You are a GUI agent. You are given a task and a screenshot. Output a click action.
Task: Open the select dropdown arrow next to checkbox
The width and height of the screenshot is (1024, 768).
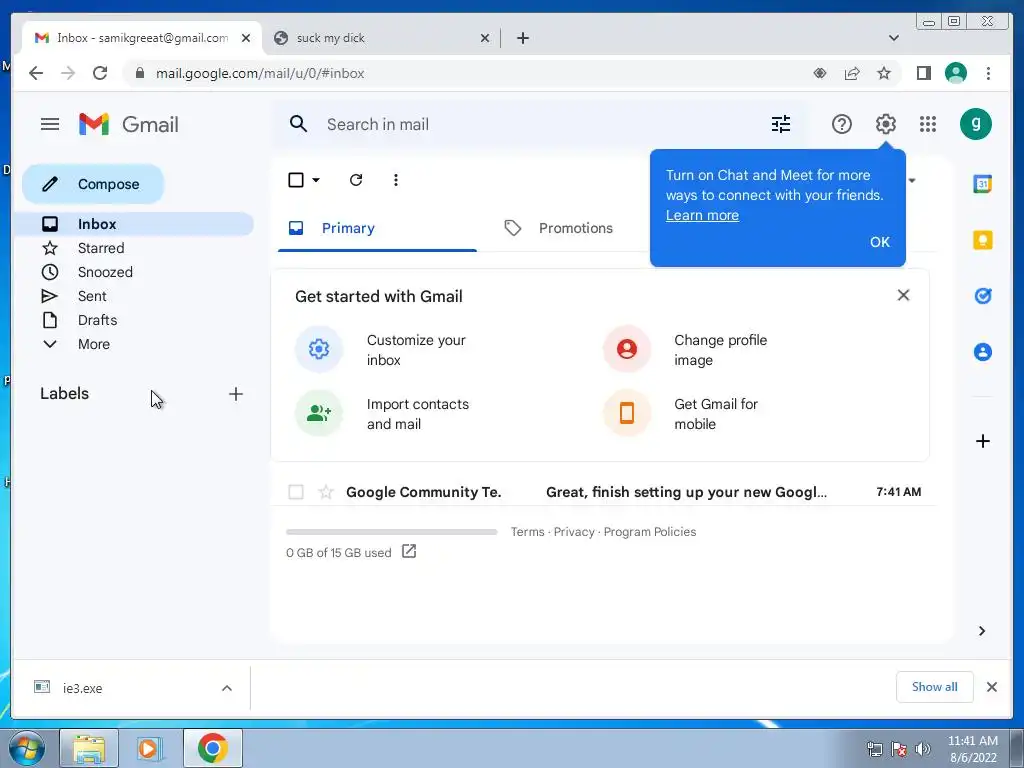316,180
